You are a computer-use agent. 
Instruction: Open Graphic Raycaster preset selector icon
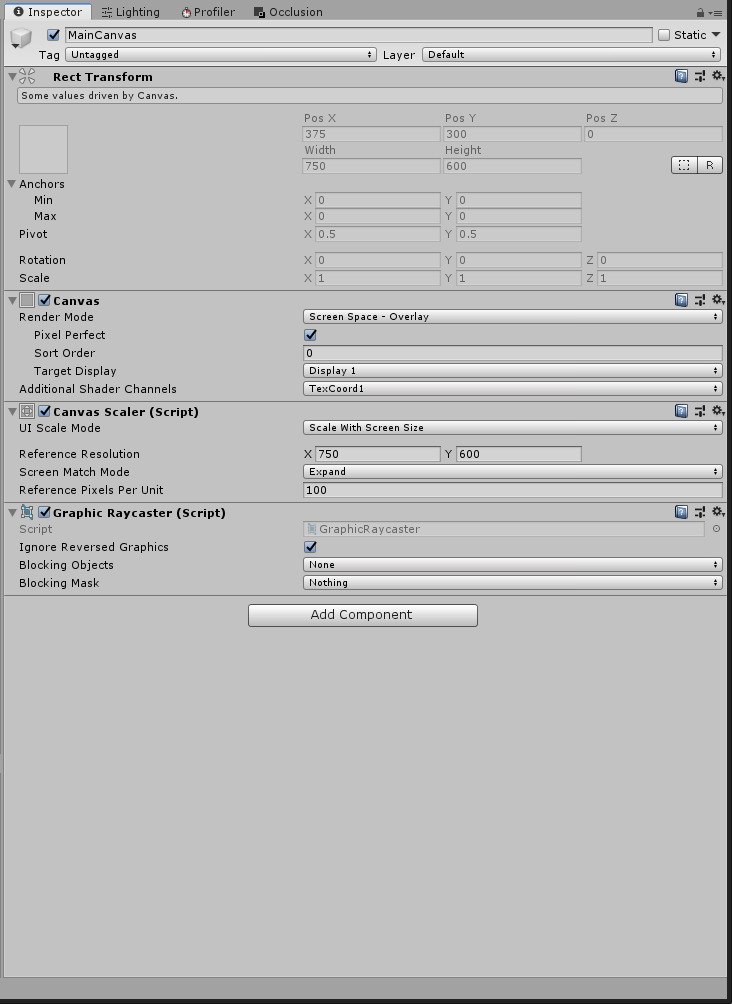click(x=700, y=512)
